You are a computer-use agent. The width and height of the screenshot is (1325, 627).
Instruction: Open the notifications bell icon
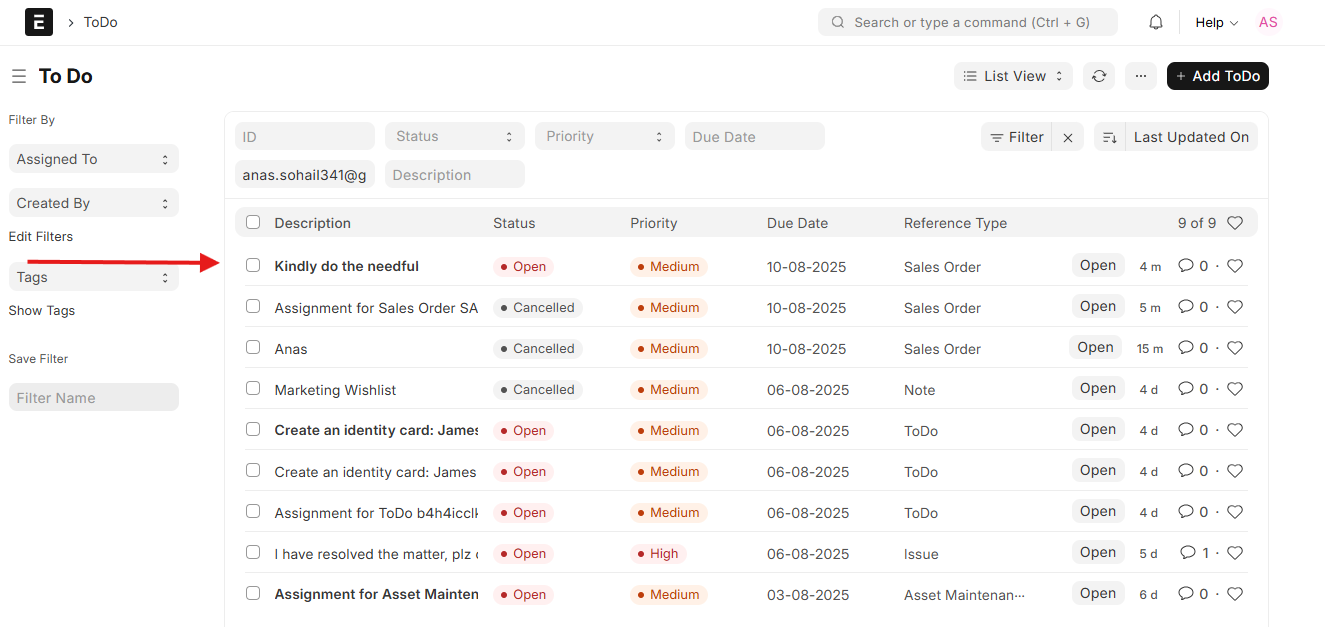(1156, 22)
